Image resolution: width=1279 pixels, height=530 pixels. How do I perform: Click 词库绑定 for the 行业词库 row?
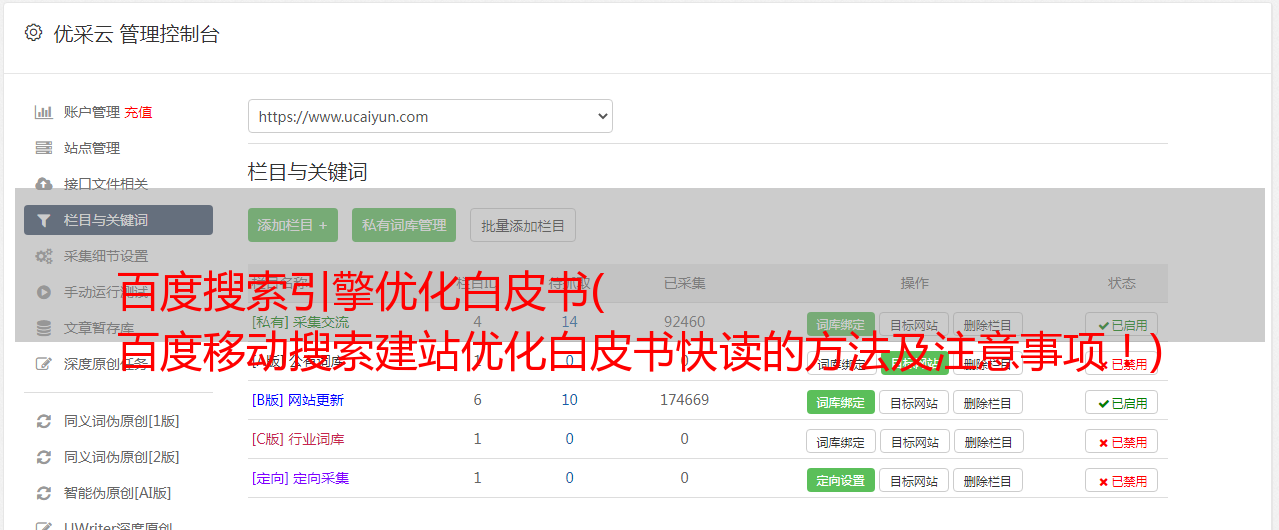coord(841,441)
